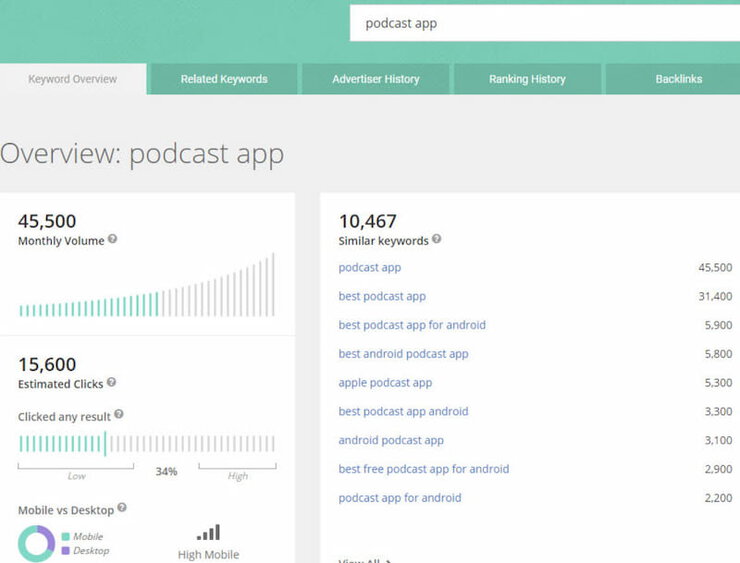Click the 5,900 volume value
This screenshot has height=563, width=740.
point(718,325)
